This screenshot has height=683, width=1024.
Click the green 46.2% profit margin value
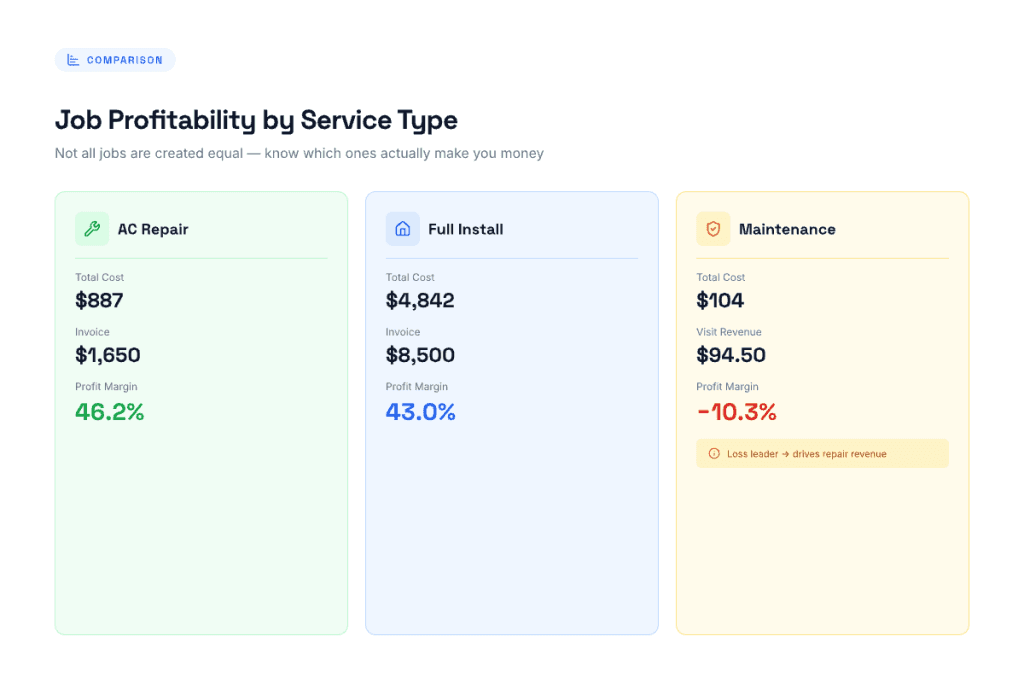pyautogui.click(x=109, y=411)
